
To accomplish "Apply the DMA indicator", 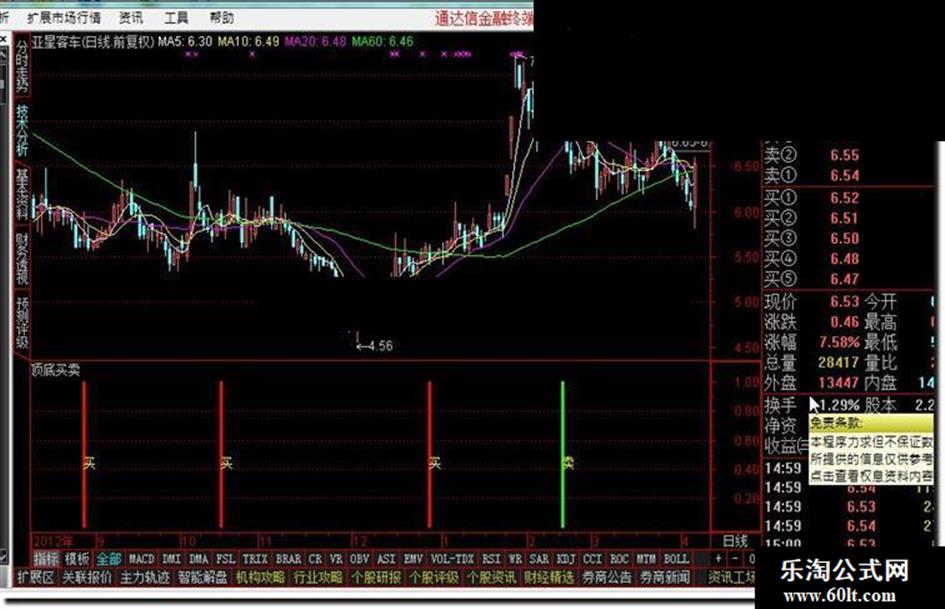I will point(198,559).
